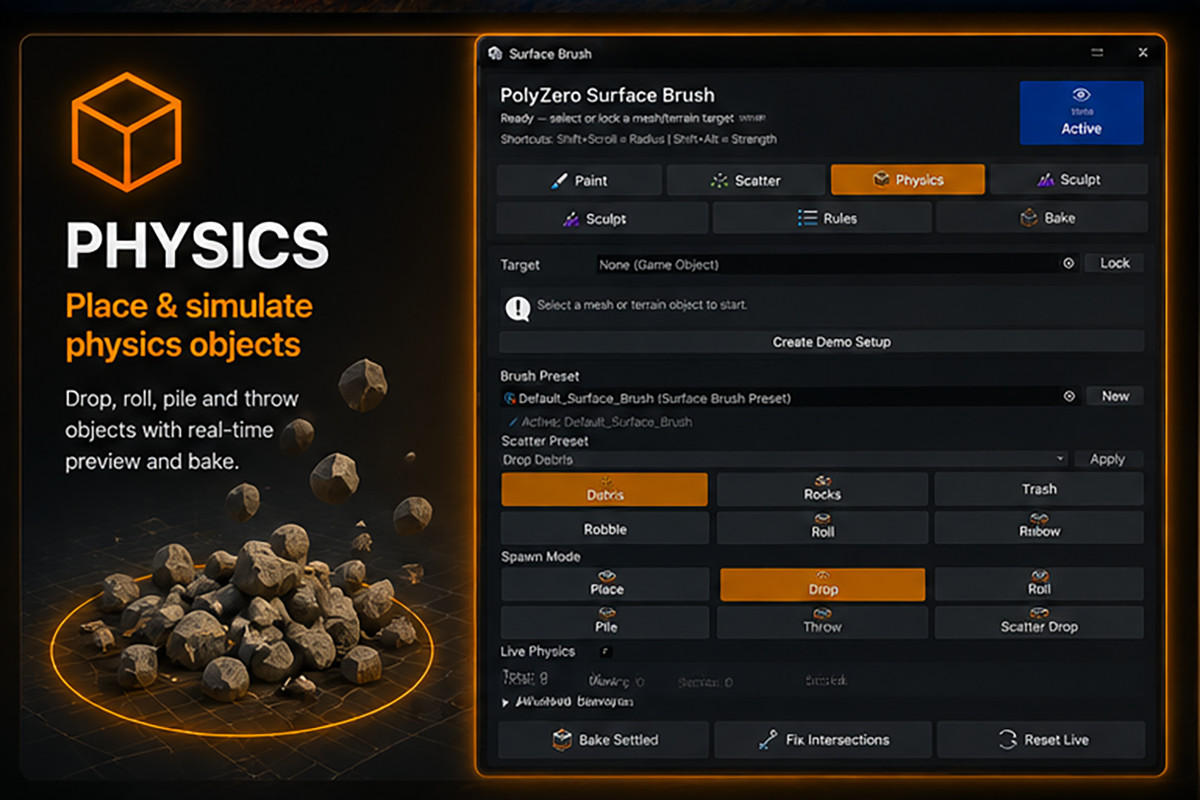Screen dimensions: 1200x800
Task: Click the Reset Live refresh icon
Action: (1008, 740)
